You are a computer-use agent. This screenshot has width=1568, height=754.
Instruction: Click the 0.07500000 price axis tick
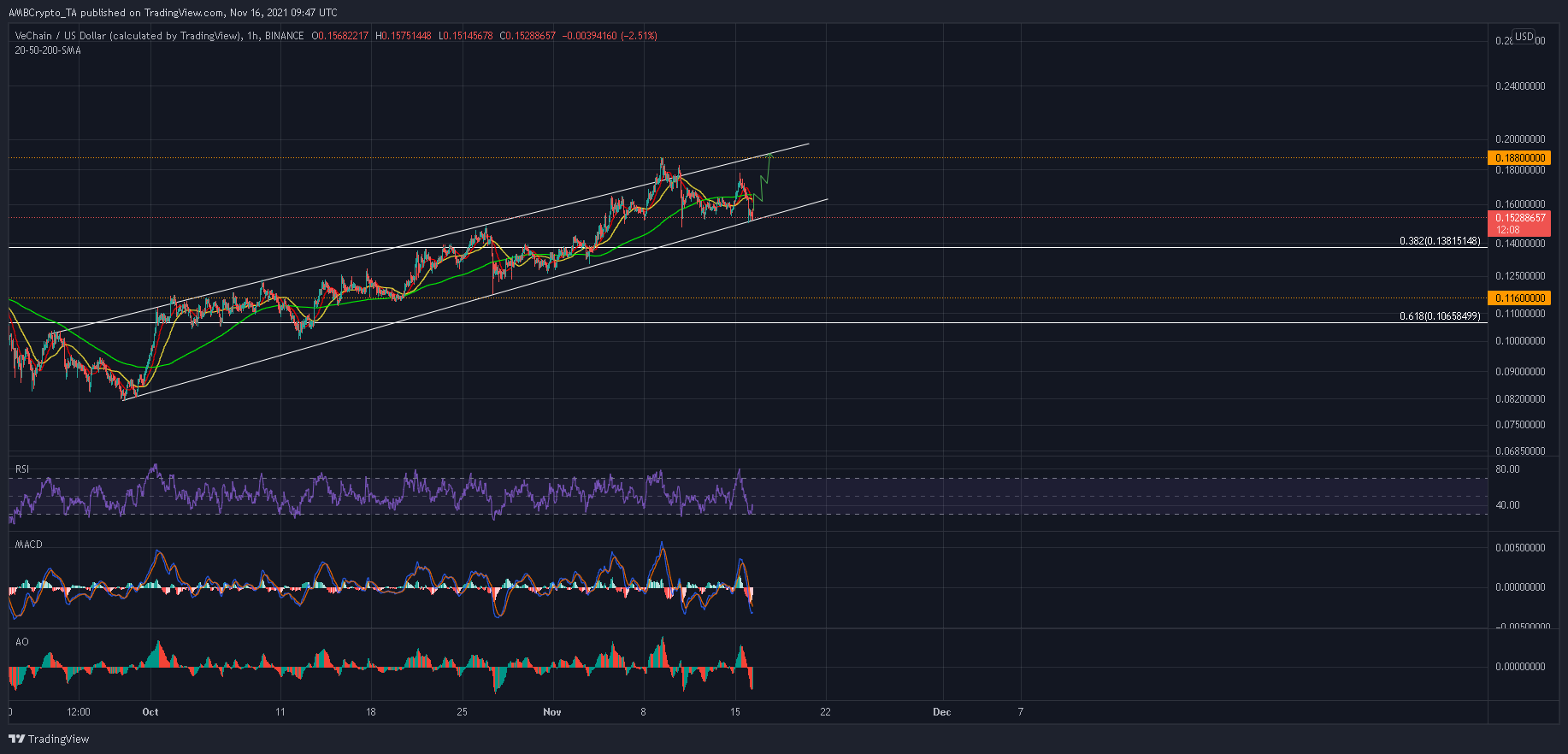pos(1520,425)
